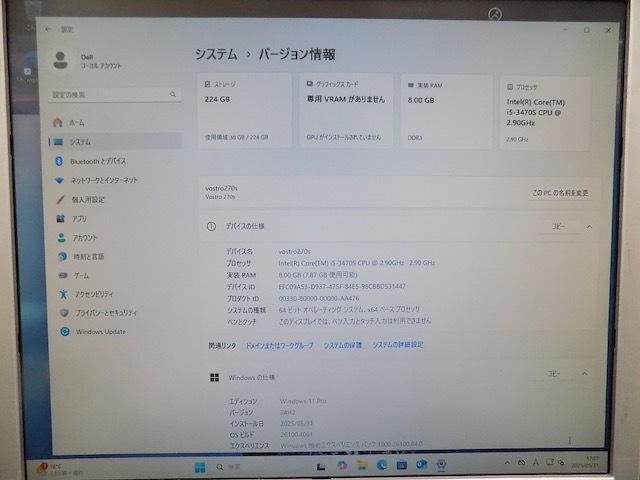
Task: Click the 24H2 version text
Action: (288, 412)
